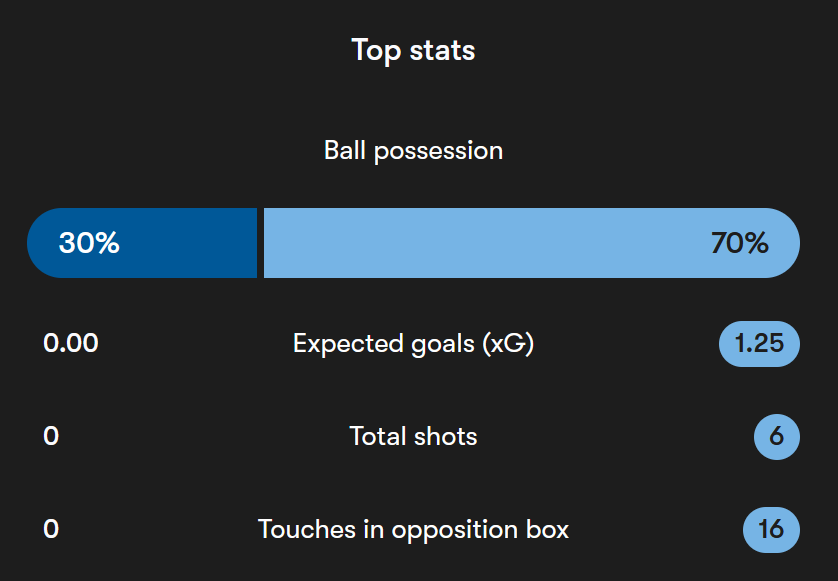Viewport: 838px width, 581px height.
Task: Click the 0 value beside Total shots
Action: pos(51,436)
